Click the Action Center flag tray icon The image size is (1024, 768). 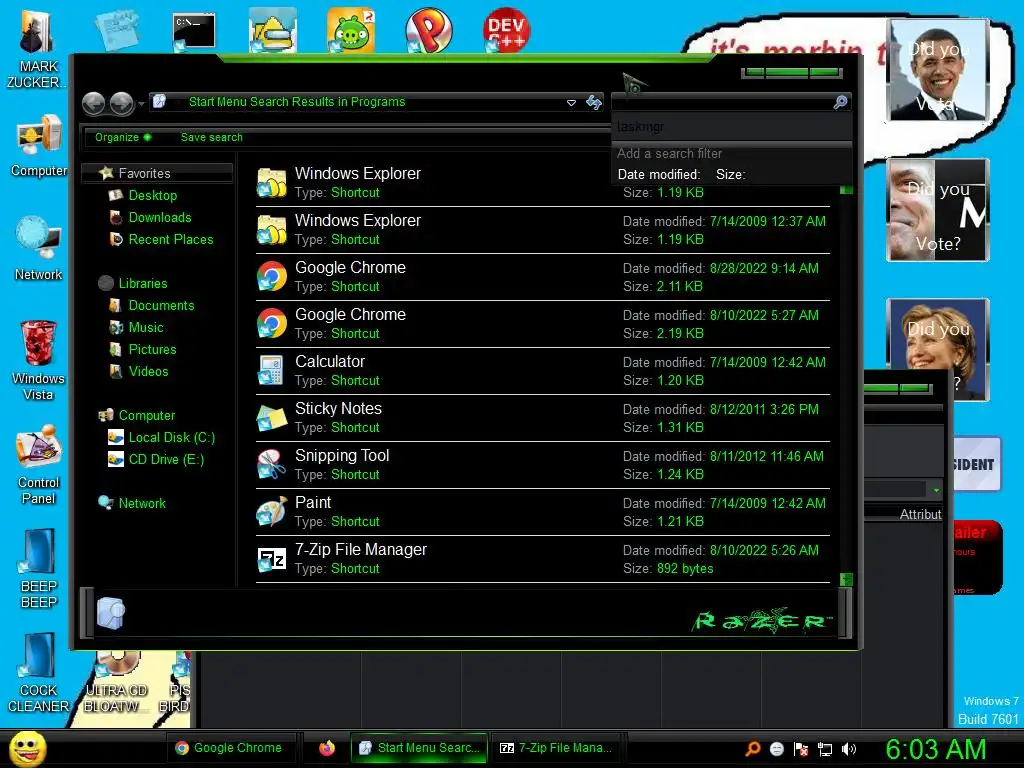[x=801, y=750]
